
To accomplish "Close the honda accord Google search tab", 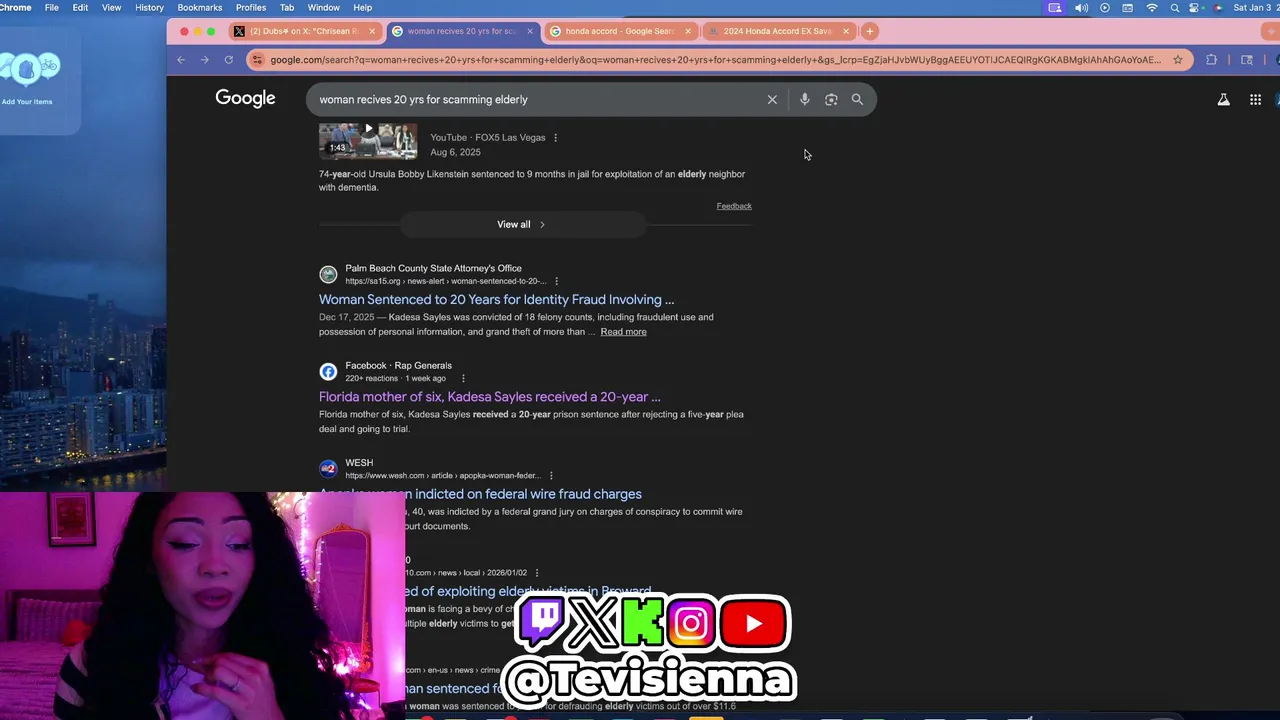I will pyautogui.click(x=688, y=31).
